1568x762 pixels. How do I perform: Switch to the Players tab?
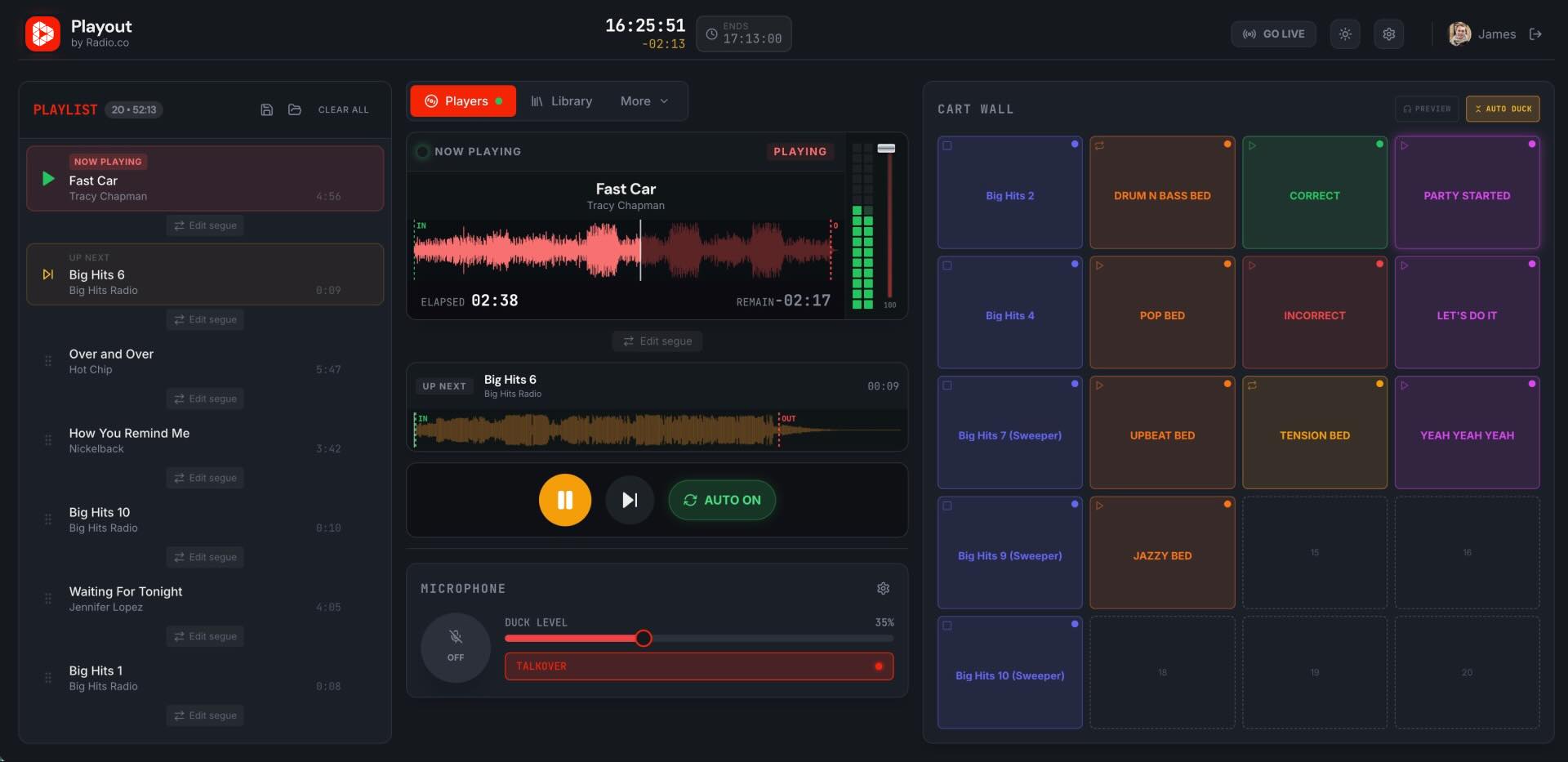click(x=463, y=101)
